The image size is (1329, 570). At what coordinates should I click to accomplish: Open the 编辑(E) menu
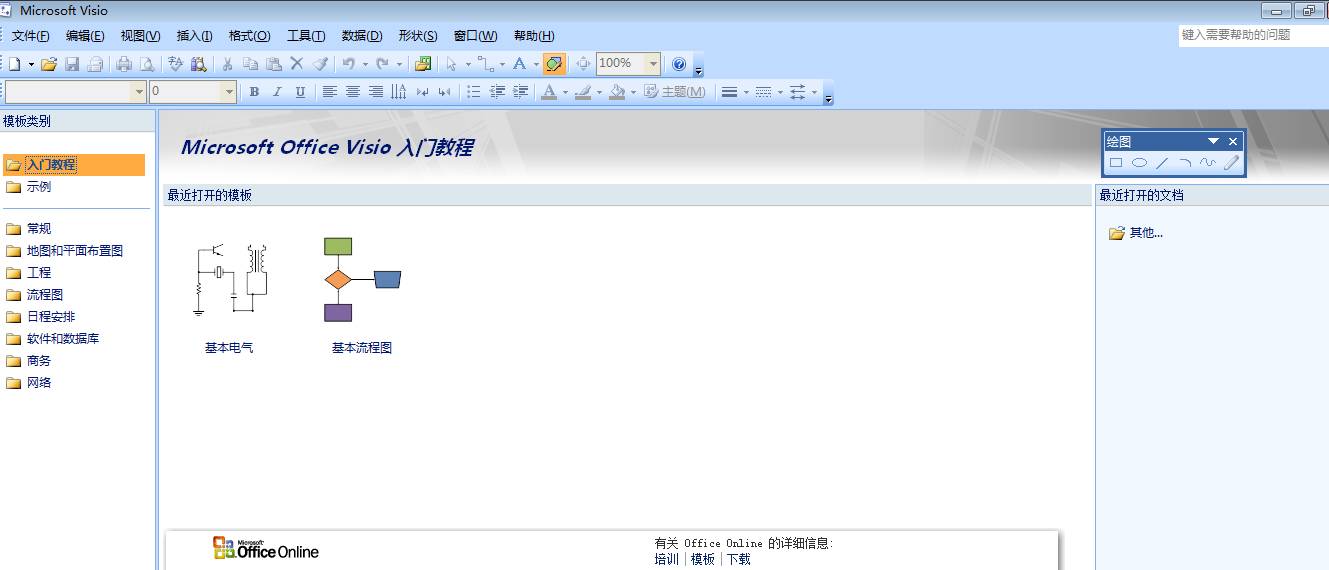click(x=85, y=36)
